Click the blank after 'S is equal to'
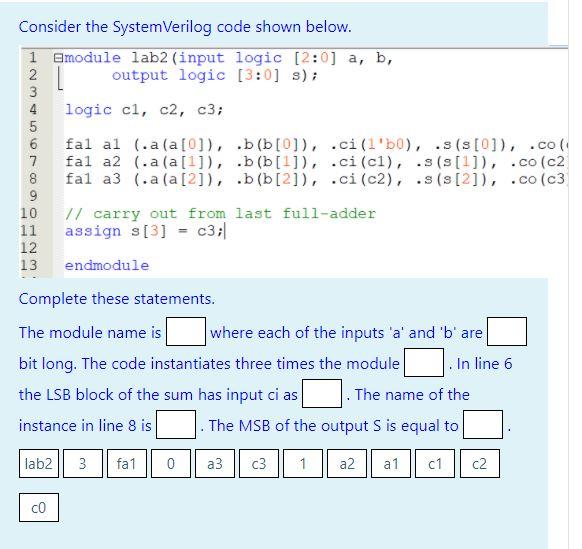This screenshot has width=582, height=549. coord(483,424)
